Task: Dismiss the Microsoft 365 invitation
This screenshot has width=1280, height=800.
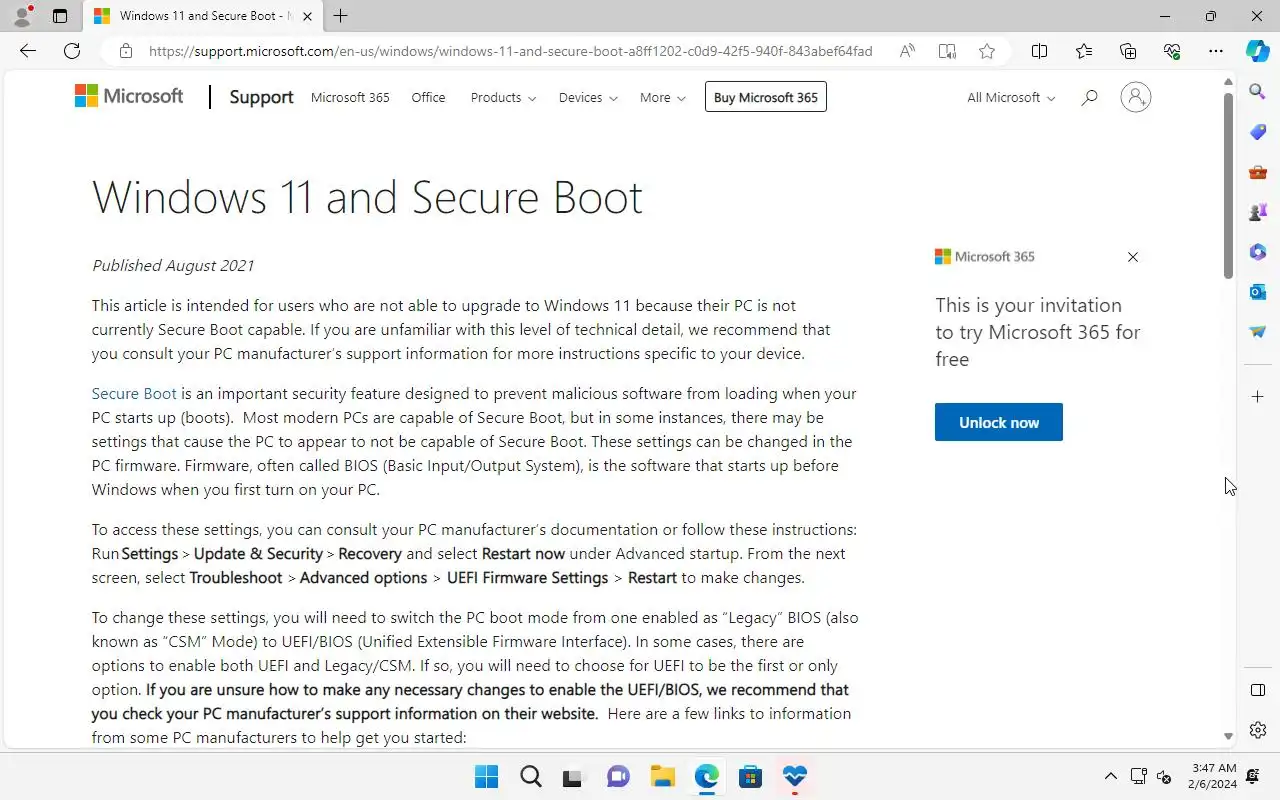Action: (x=1133, y=257)
